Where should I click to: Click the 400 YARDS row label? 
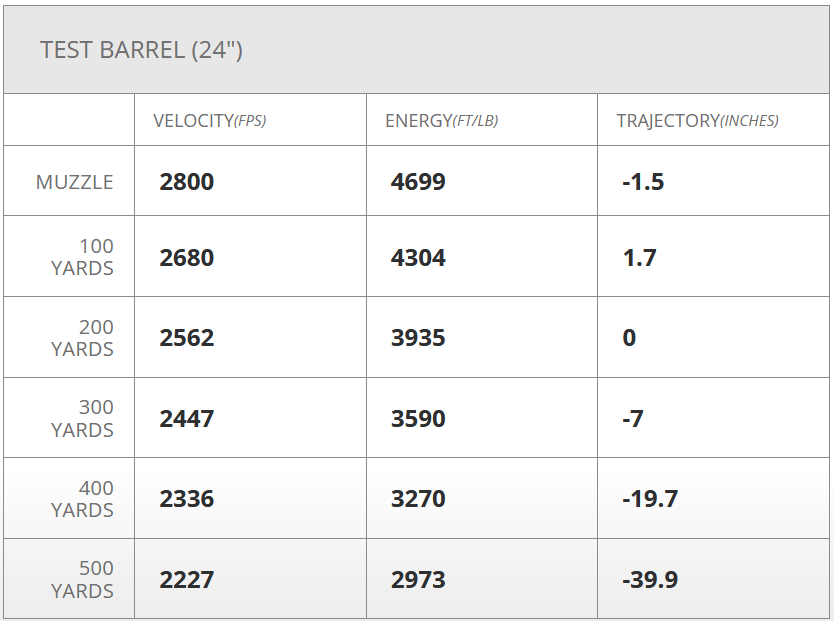point(83,499)
